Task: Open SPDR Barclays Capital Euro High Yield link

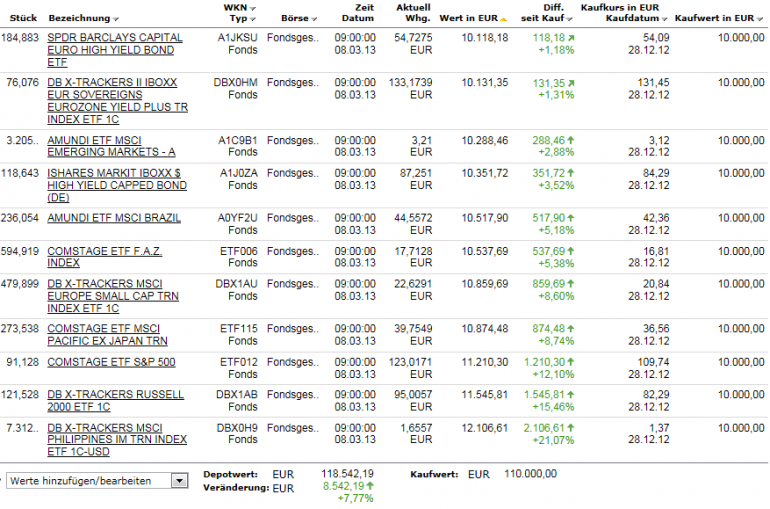Action: click(x=115, y=50)
